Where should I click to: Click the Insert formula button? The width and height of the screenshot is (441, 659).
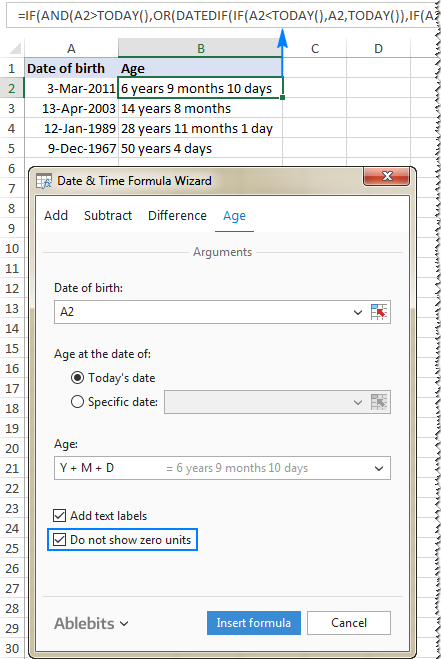[x=254, y=623]
